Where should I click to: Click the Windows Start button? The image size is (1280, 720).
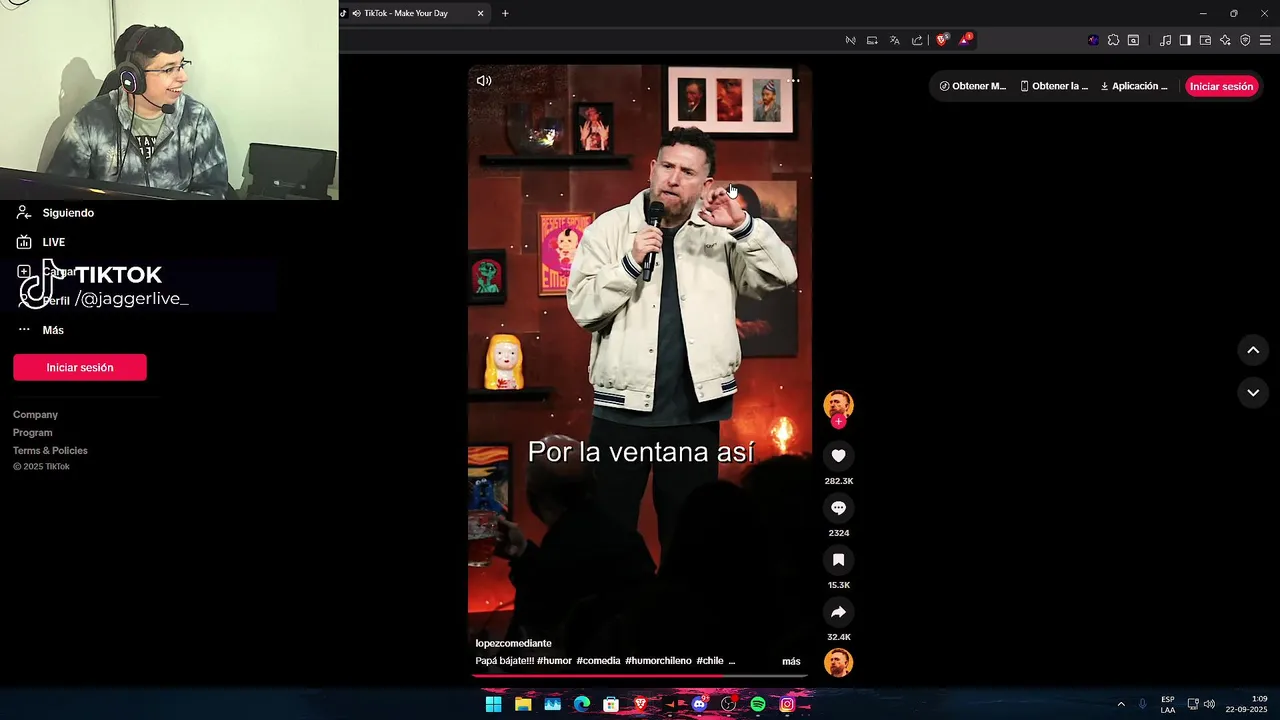[493, 704]
